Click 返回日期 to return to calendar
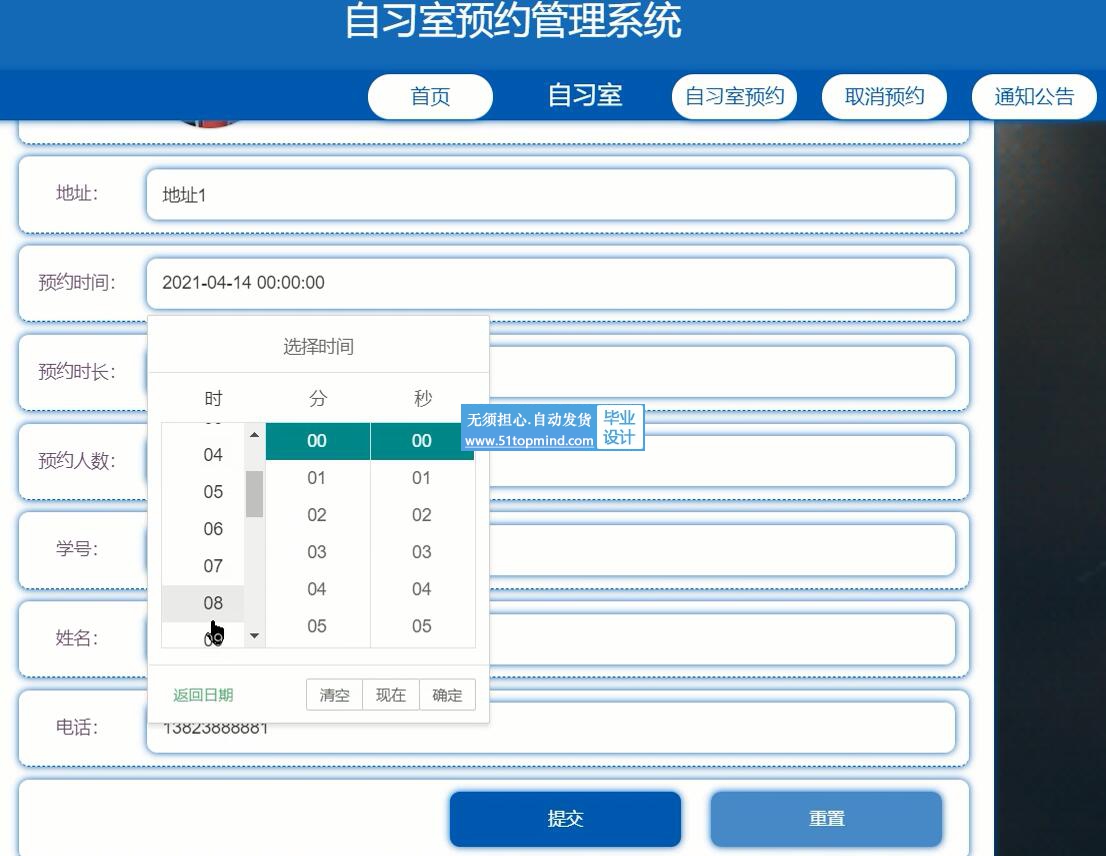Viewport: 1106px width, 856px height. click(x=203, y=695)
